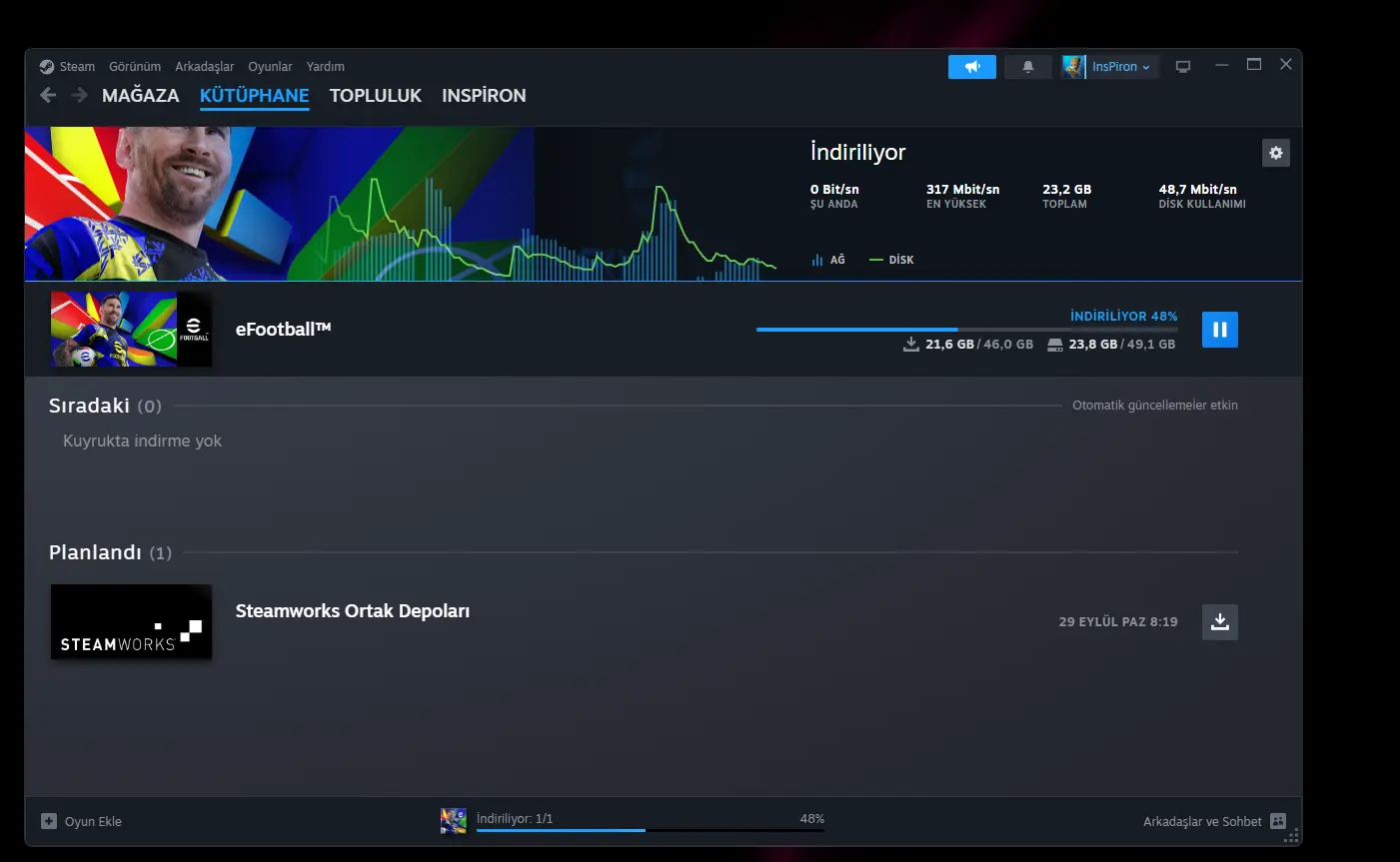Switch to the MAĞAZA tab
1400x862 pixels.
(x=141, y=96)
